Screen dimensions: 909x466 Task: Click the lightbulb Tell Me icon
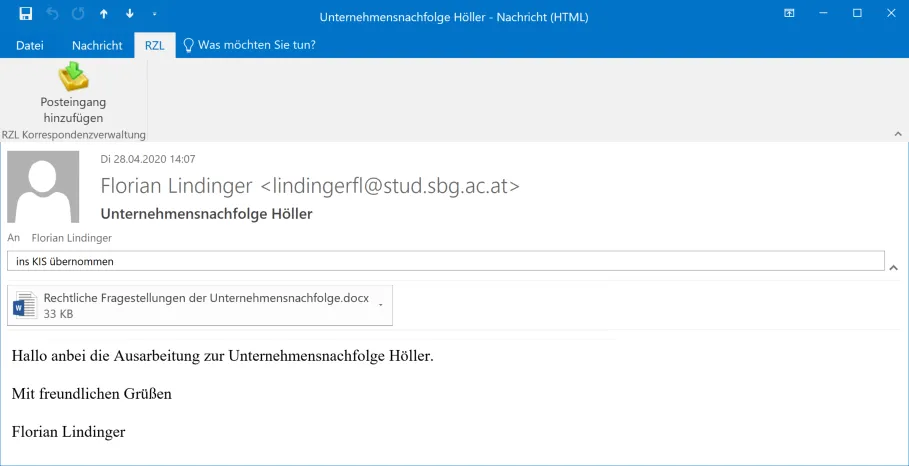tap(188, 45)
